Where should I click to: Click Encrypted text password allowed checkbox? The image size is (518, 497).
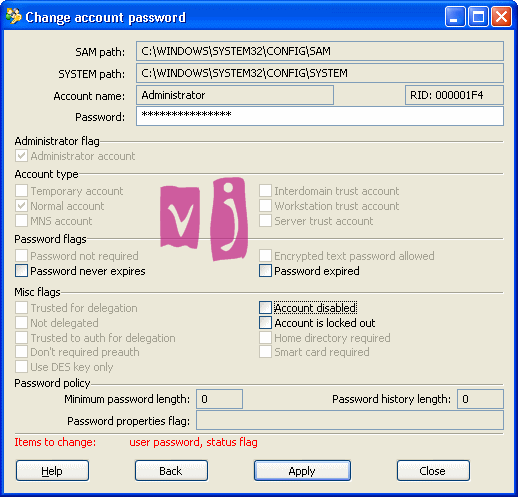[265, 256]
